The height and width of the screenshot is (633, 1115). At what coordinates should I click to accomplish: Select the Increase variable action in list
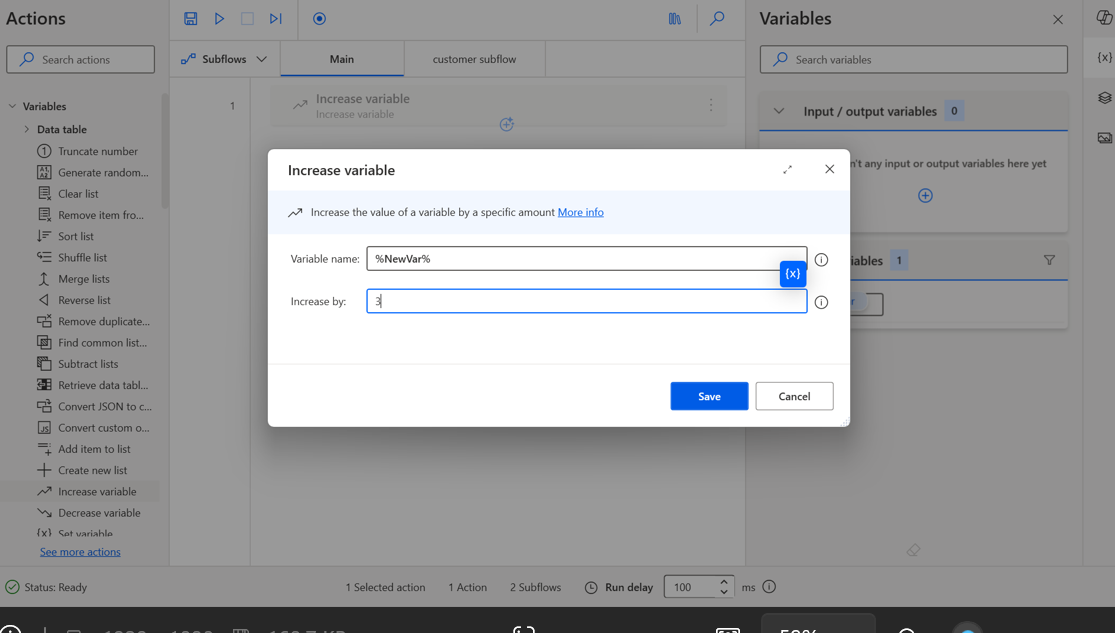(87, 491)
